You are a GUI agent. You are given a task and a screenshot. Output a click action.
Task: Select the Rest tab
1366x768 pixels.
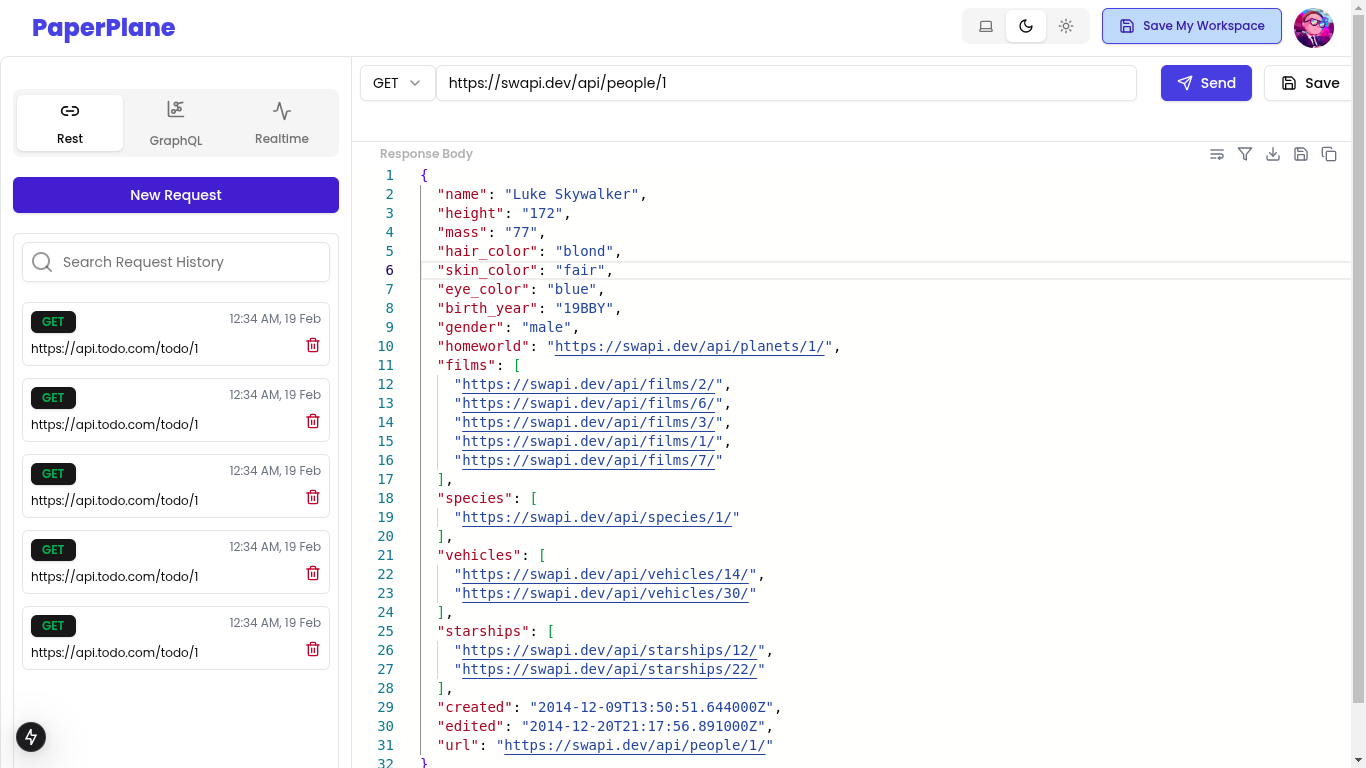(x=70, y=123)
